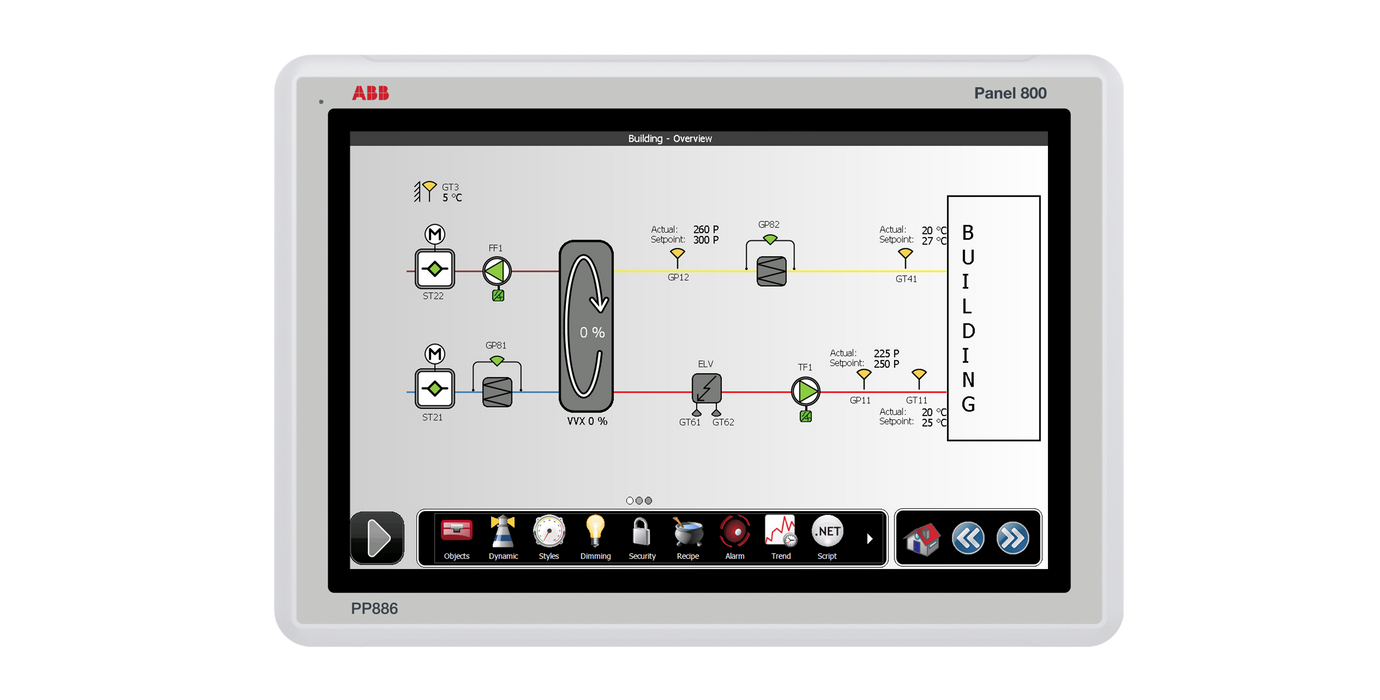Toggle the TF1 fan
This screenshot has height=700, width=1380.
click(805, 392)
